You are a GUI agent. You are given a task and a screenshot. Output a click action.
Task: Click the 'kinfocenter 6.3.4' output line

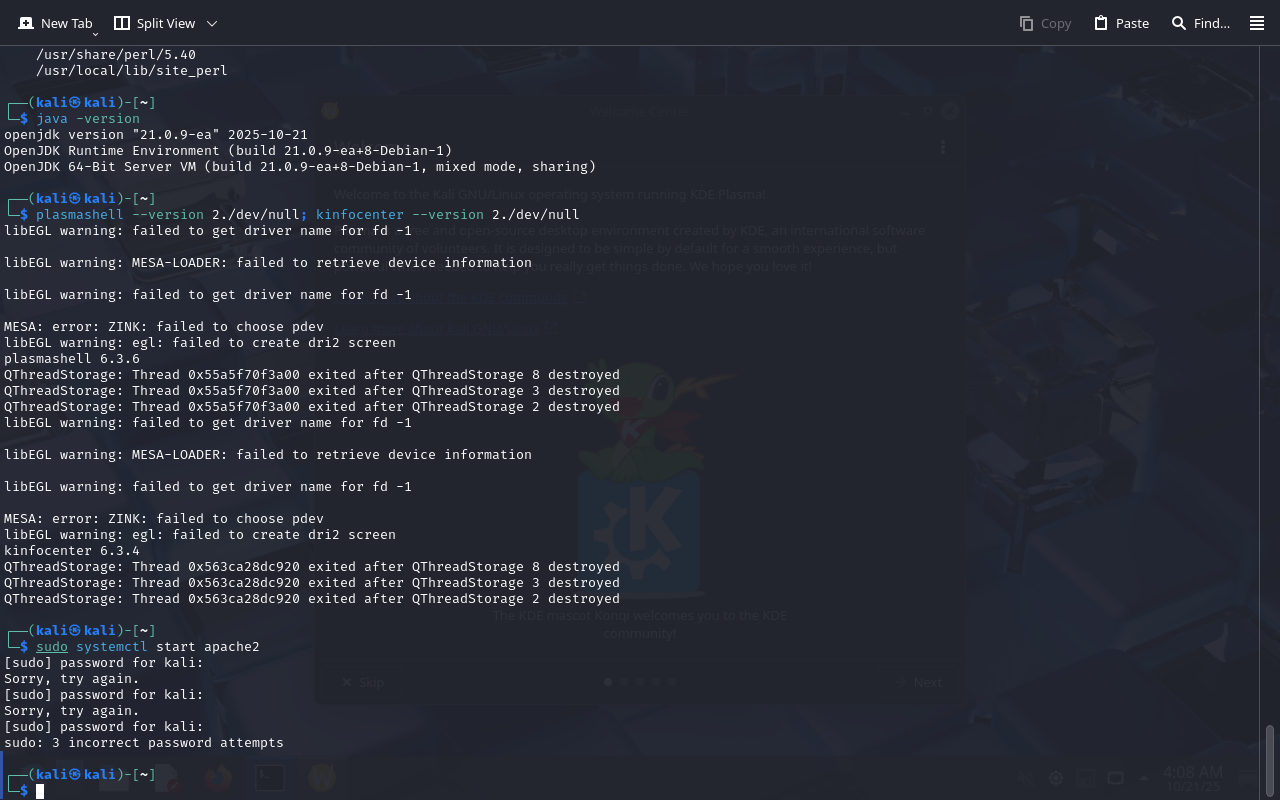click(72, 551)
